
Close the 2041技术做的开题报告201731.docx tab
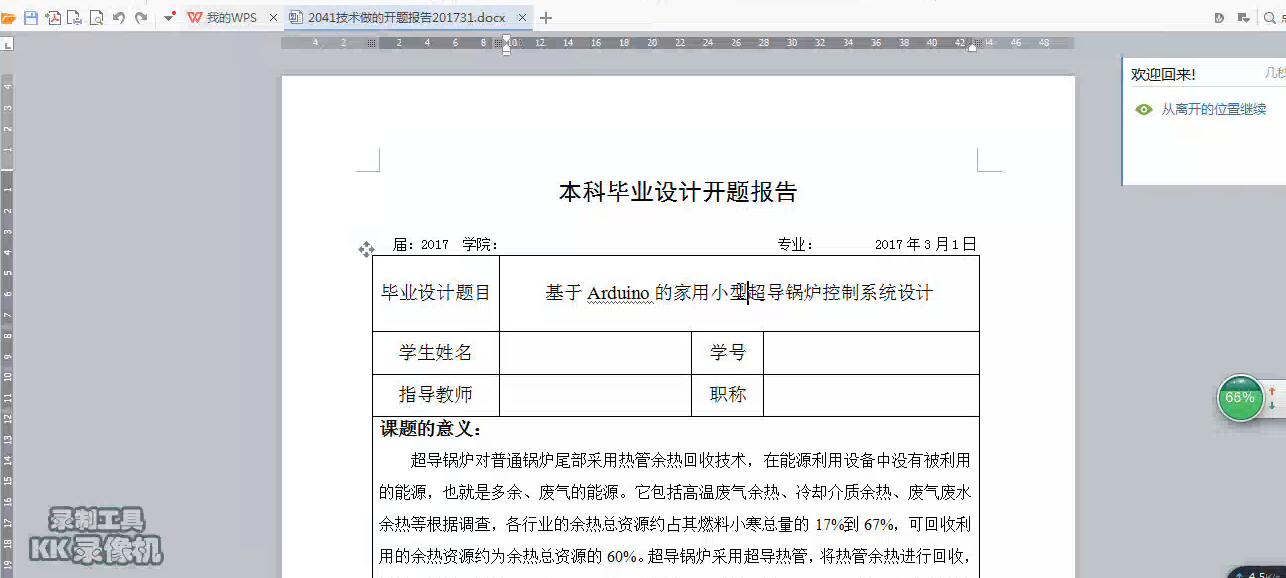point(522,18)
